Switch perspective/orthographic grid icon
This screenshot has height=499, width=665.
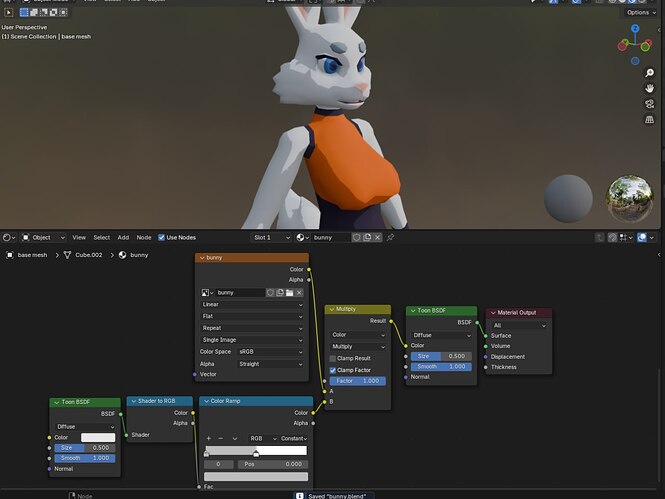coord(649,120)
